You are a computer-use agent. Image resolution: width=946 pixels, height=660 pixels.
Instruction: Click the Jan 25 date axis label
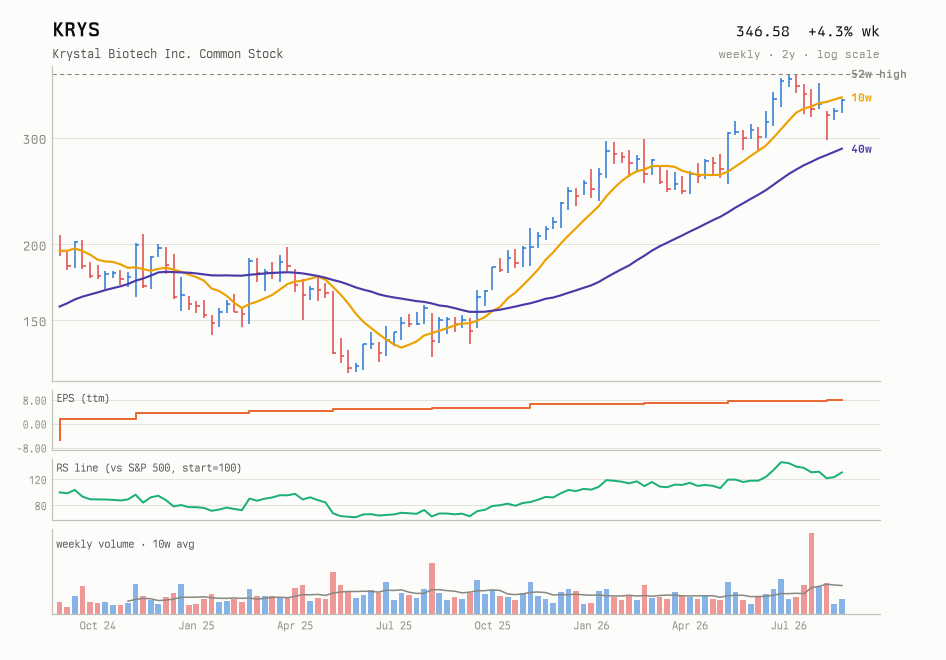[196, 626]
